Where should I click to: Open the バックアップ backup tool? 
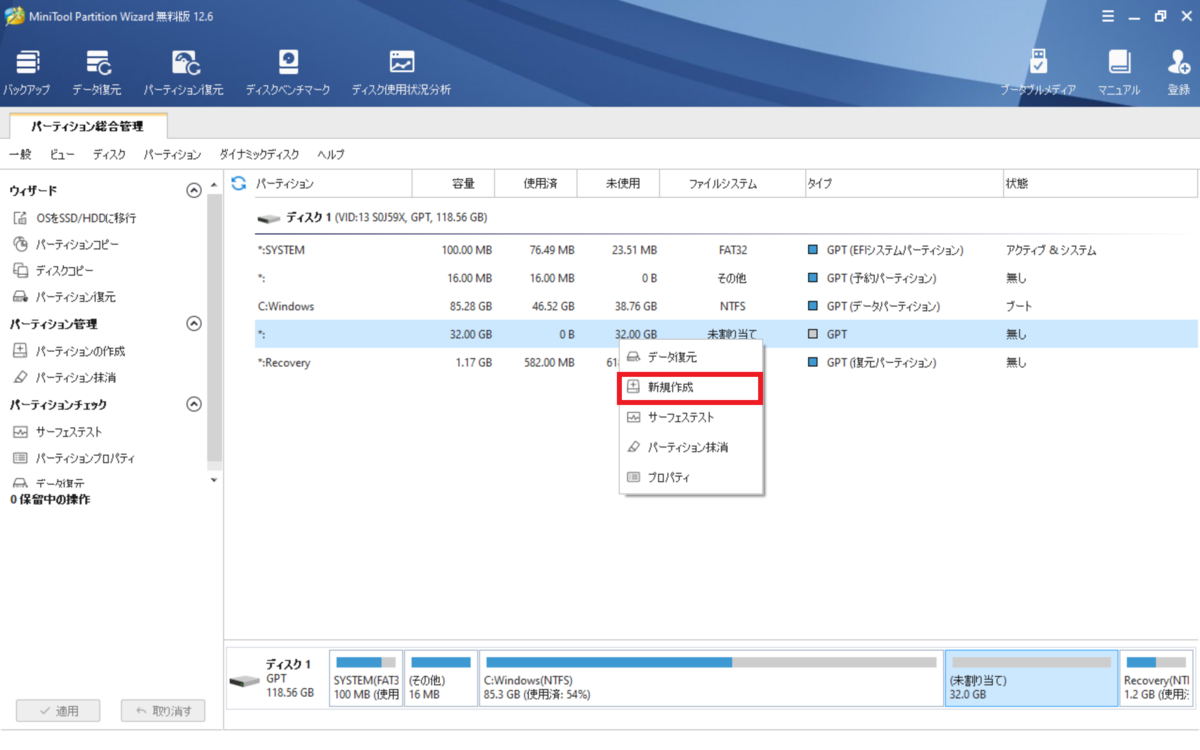(27, 72)
